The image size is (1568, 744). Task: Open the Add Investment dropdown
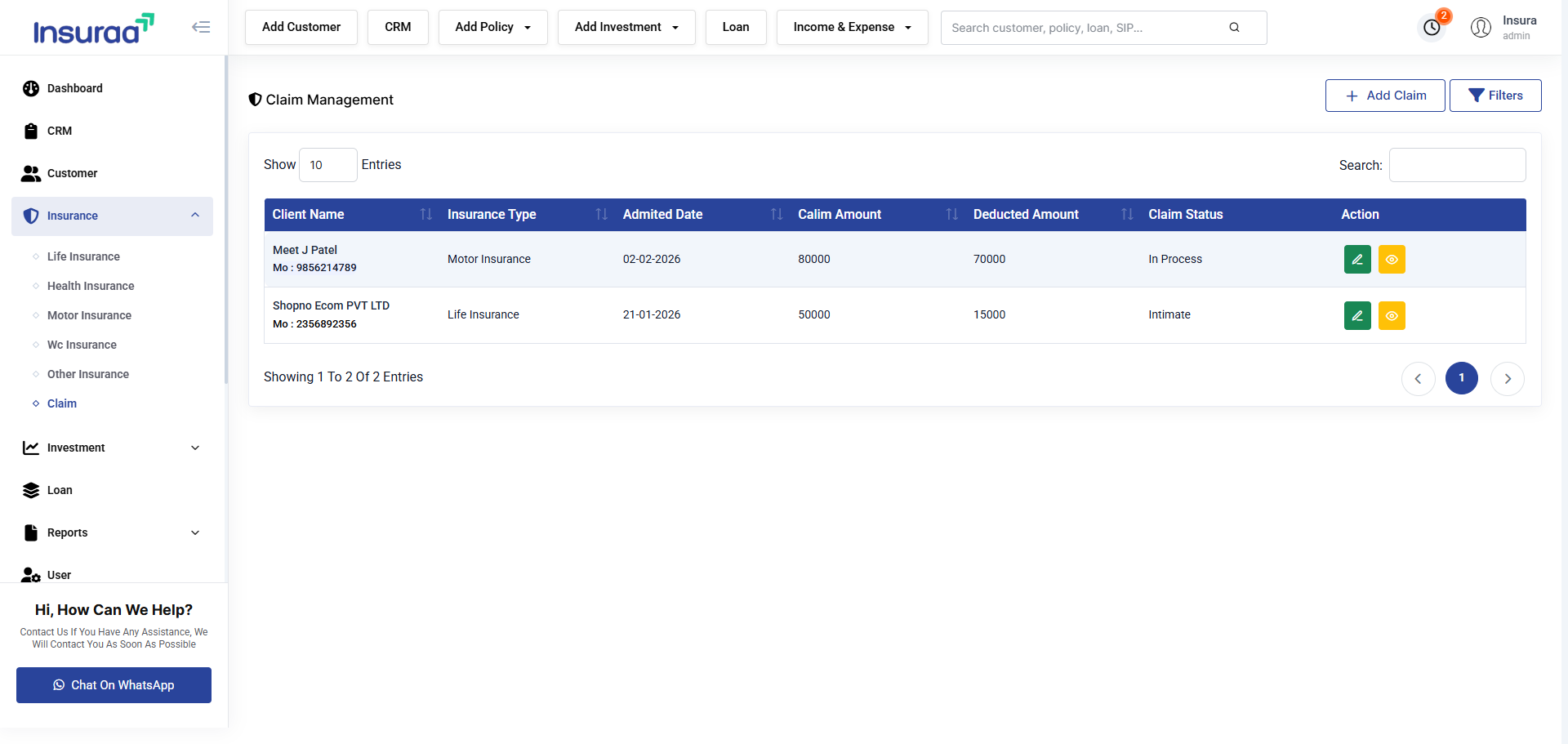click(626, 27)
